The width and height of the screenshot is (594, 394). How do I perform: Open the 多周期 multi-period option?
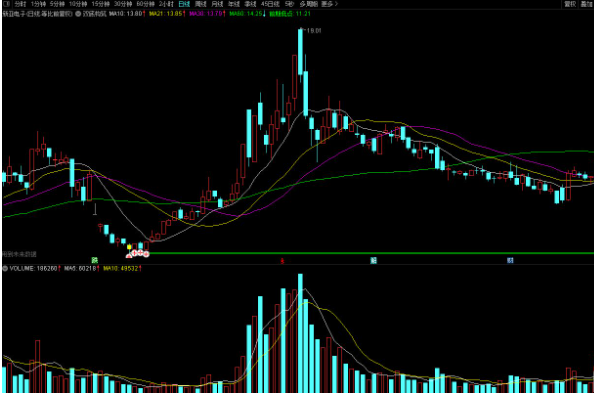(309, 4)
